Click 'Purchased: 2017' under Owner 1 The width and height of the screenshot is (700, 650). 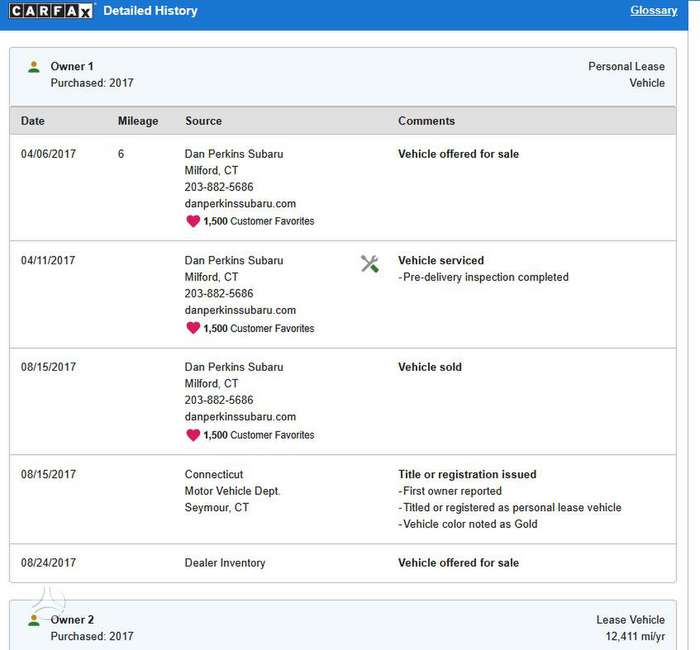pyautogui.click(x=92, y=83)
